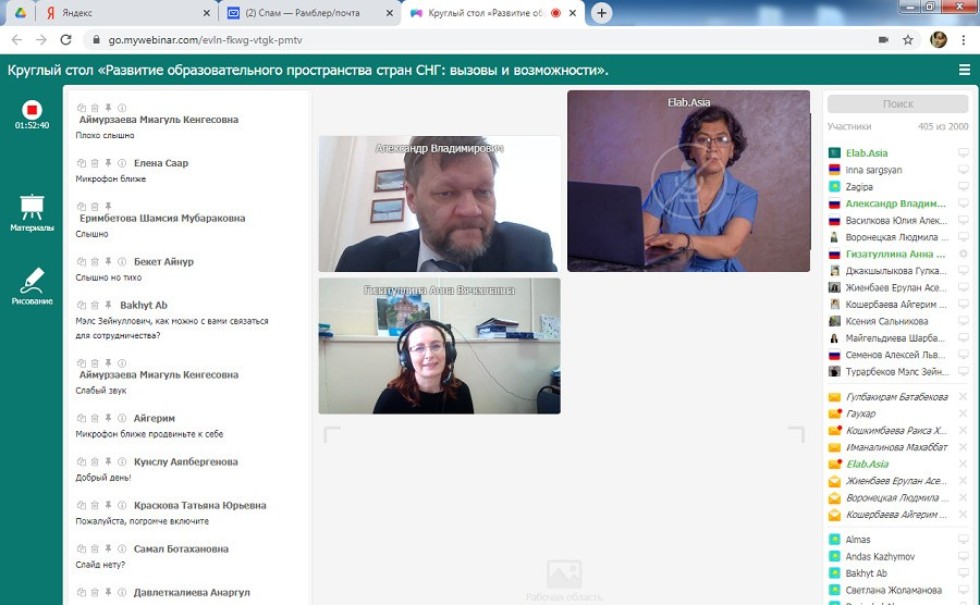This screenshot has width=980, height=605.
Task: Click the Поиск participant search field
Action: point(897,104)
